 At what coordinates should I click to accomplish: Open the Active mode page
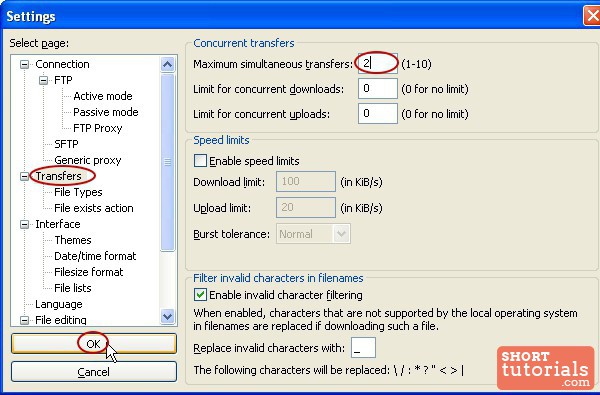pyautogui.click(x=103, y=96)
